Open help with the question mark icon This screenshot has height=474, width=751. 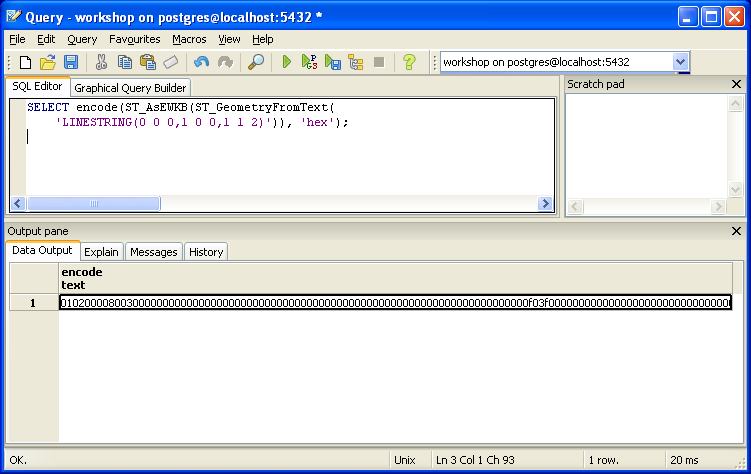point(409,62)
